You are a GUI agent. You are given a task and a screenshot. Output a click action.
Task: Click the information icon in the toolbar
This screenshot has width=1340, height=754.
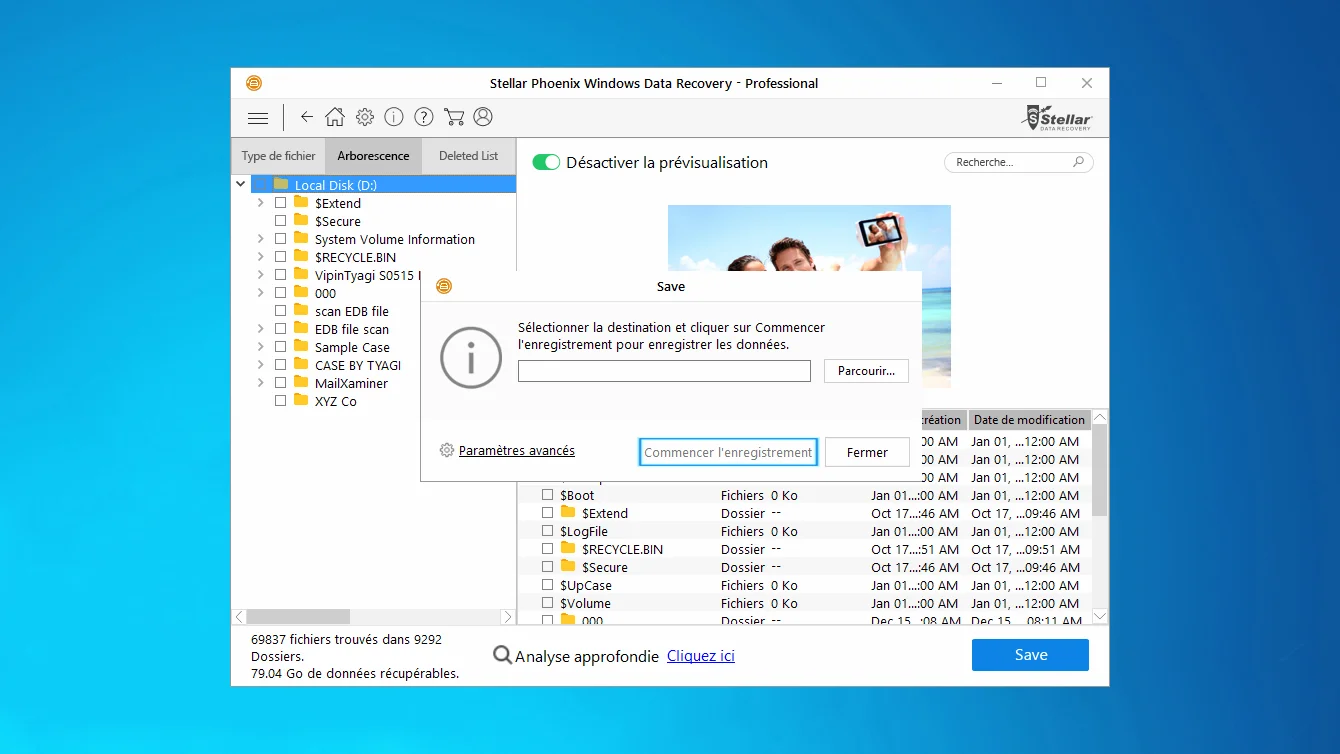(394, 117)
